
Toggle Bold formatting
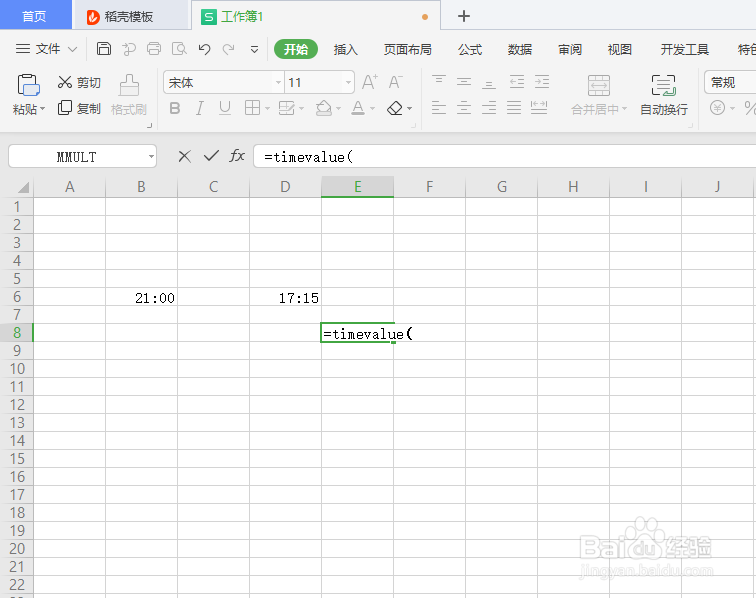(175, 108)
